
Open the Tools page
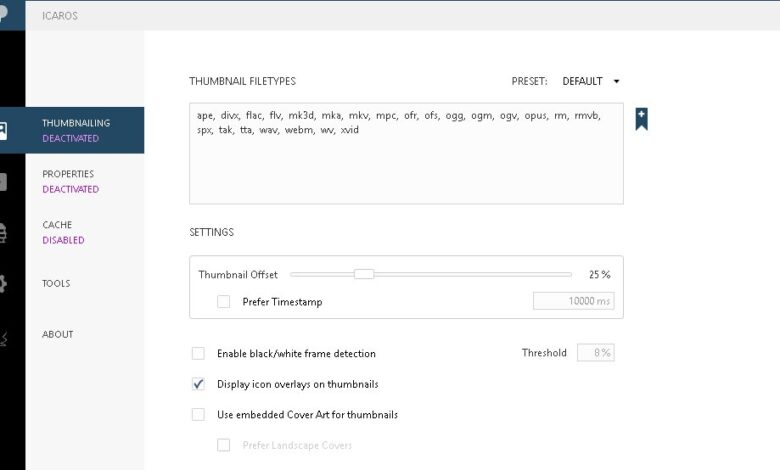pos(56,283)
